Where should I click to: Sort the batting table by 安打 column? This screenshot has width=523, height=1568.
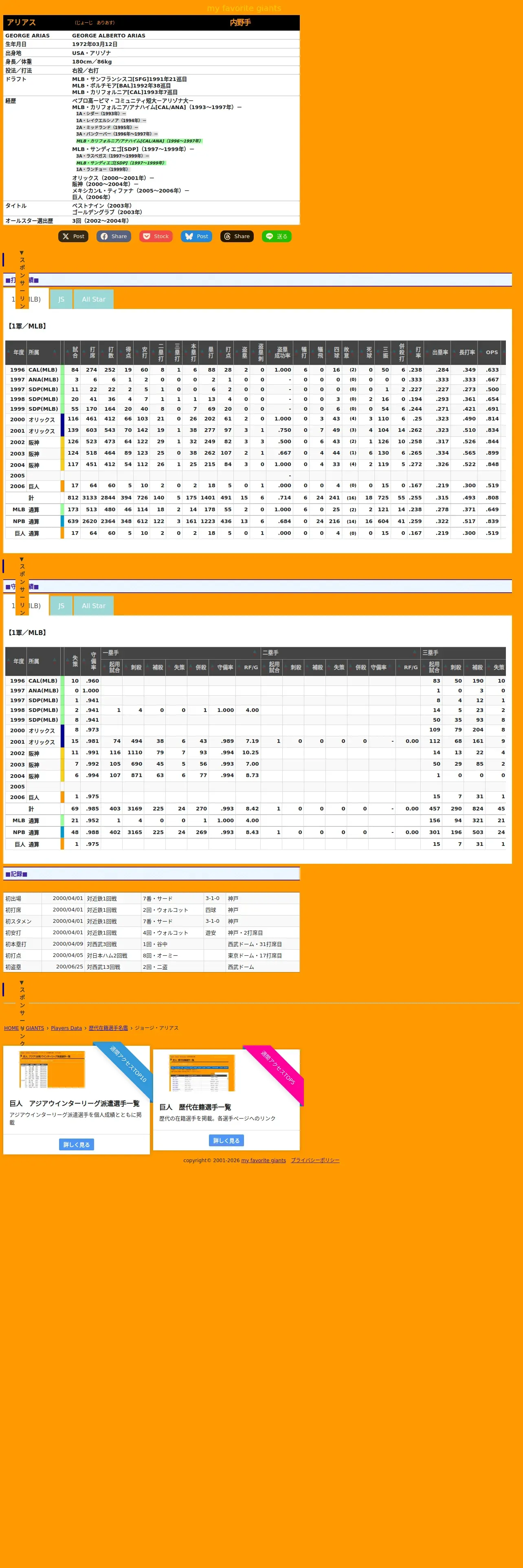pyautogui.click(x=141, y=353)
